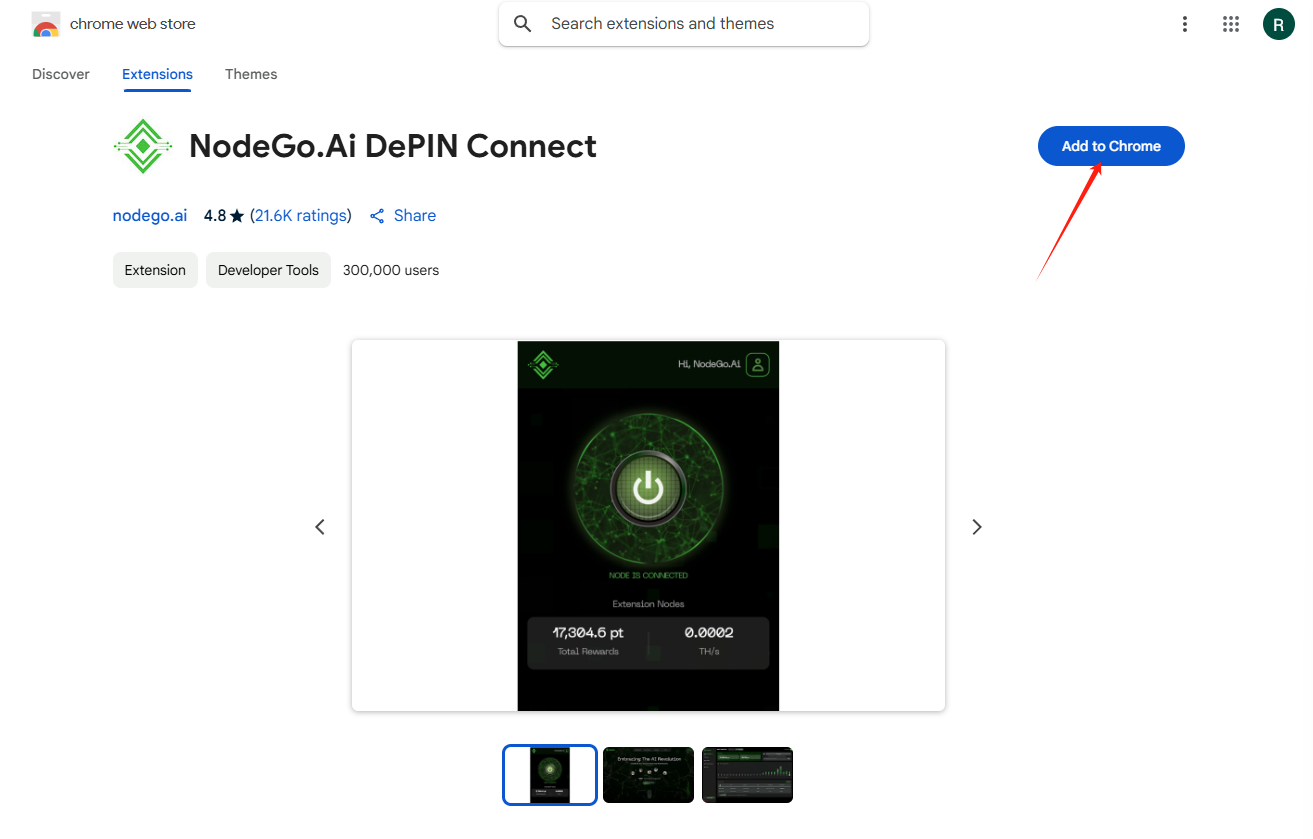Click the Chrome Web Store logo

click(46, 25)
